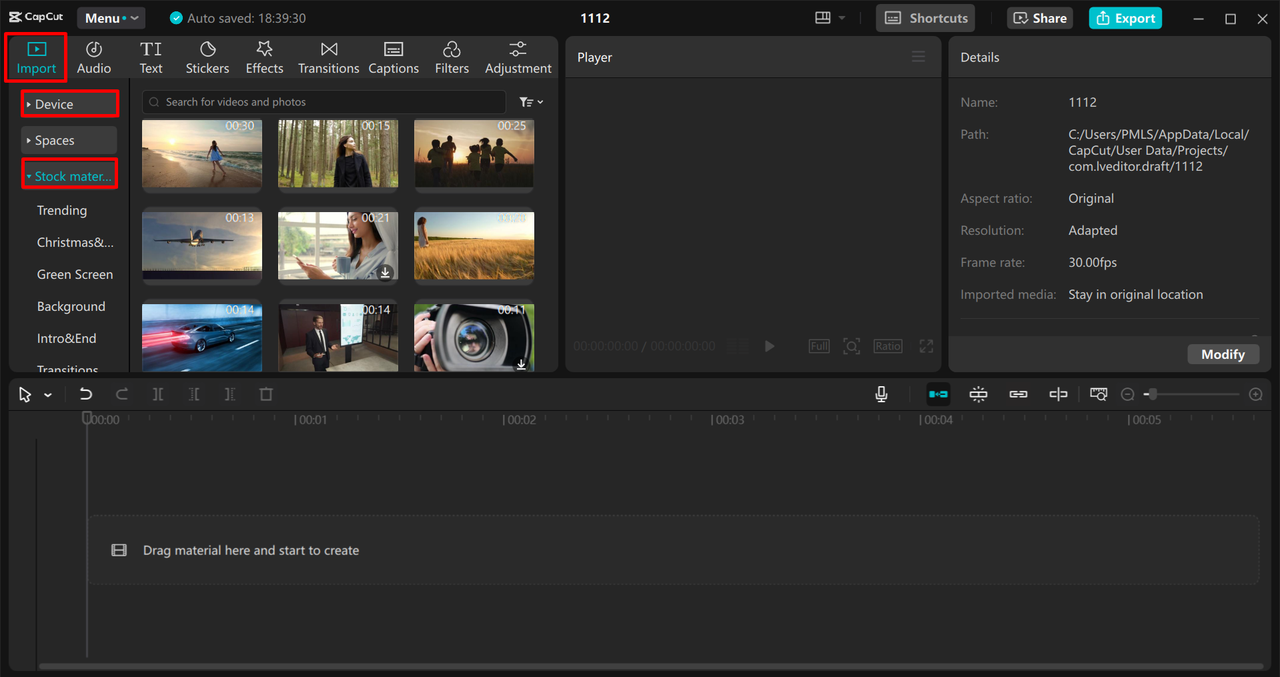The height and width of the screenshot is (677, 1280).
Task: Open the layout selector dropdown
Action: pyautogui.click(x=830, y=18)
